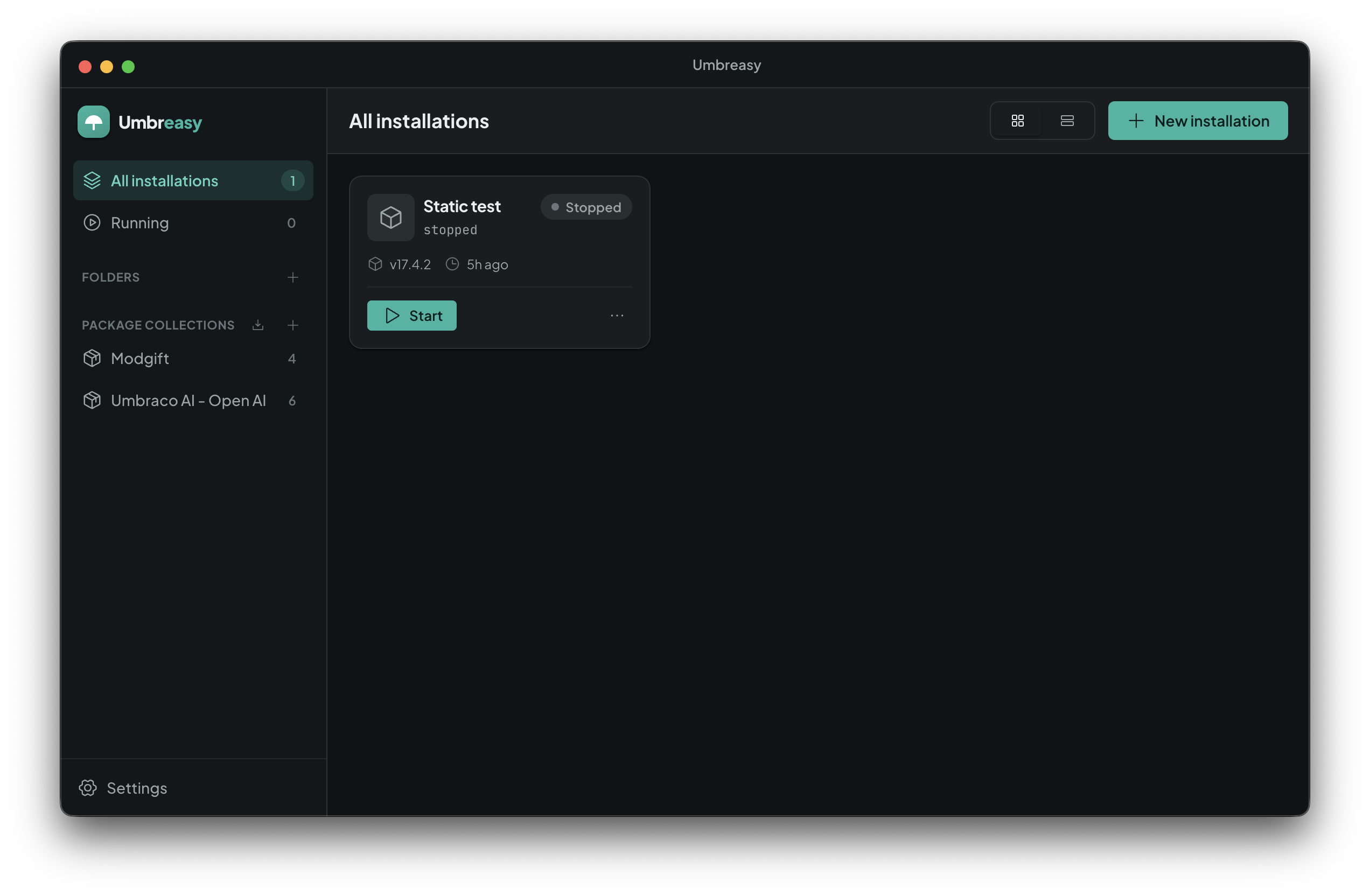Screen dimensions: 1370x896
Task: Click the package icon beside v17.4.2
Action: point(375,264)
